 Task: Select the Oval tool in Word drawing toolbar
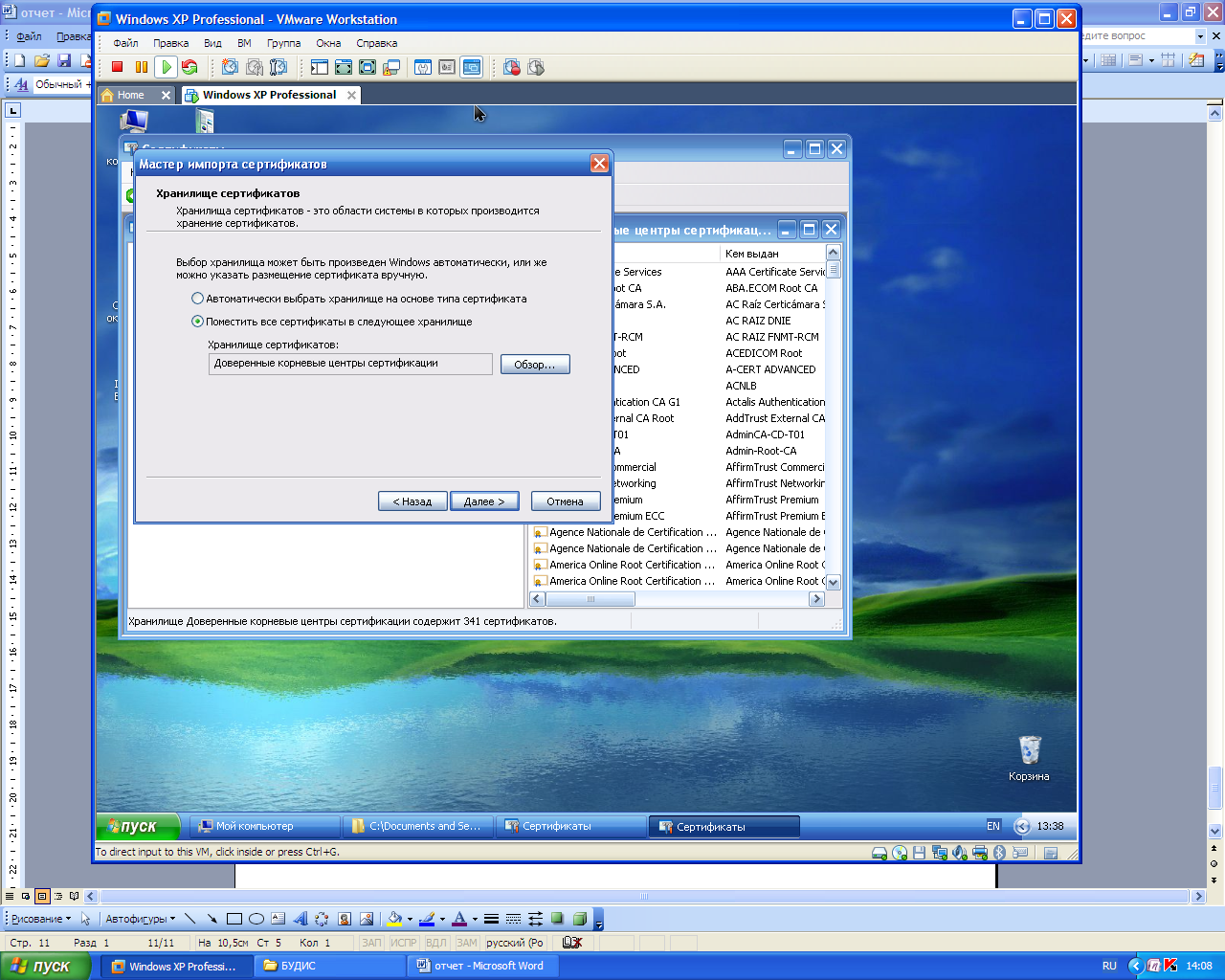click(256, 919)
